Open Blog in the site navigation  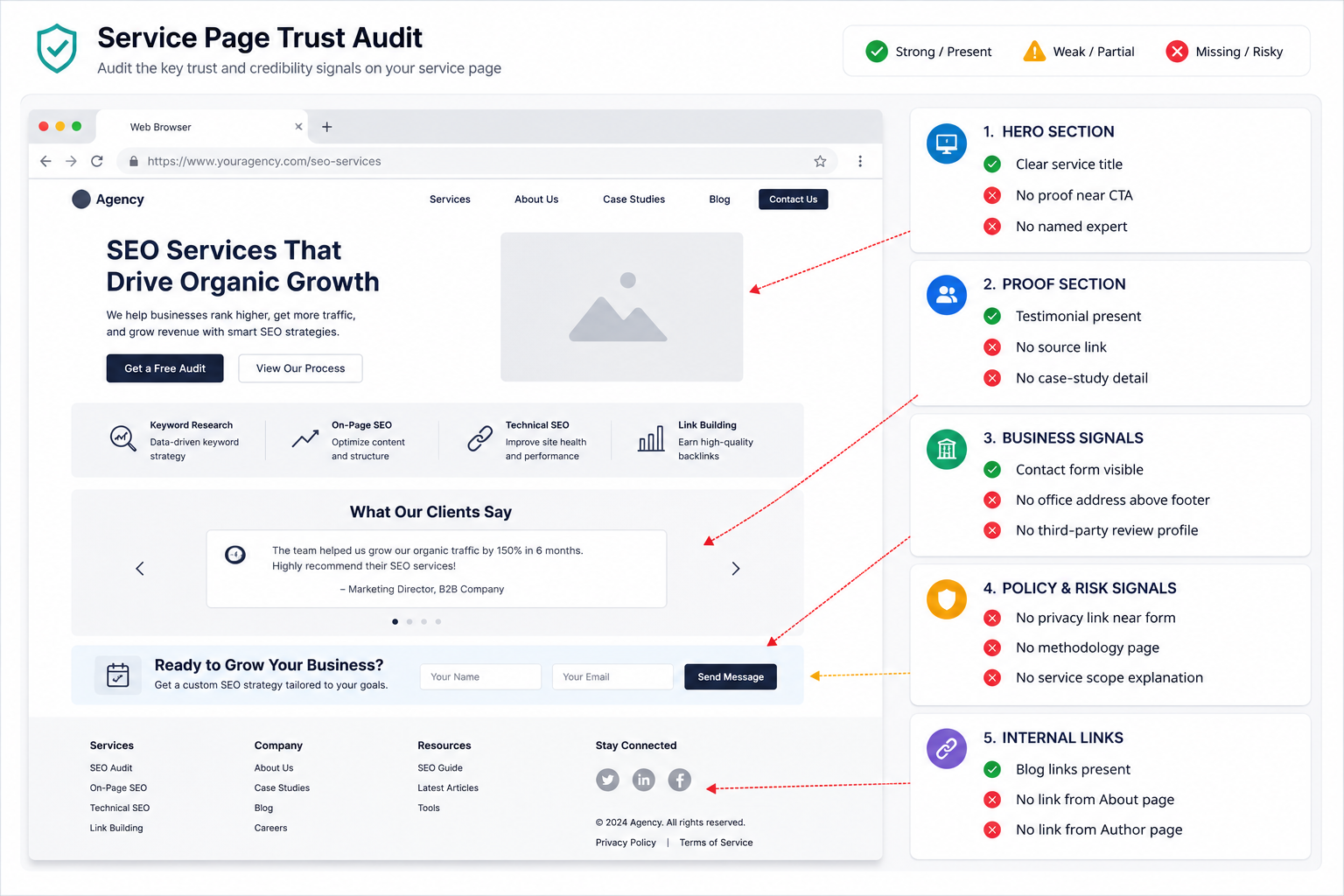tap(719, 199)
